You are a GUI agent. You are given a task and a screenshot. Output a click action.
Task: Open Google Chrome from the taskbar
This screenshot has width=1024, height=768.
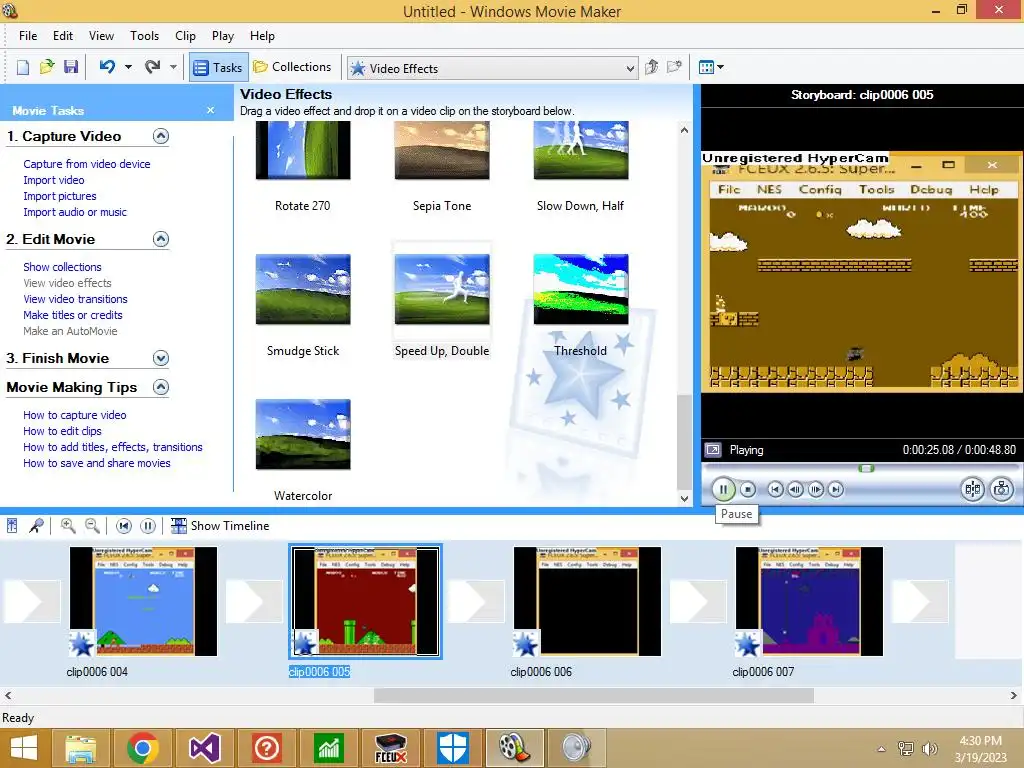click(143, 748)
